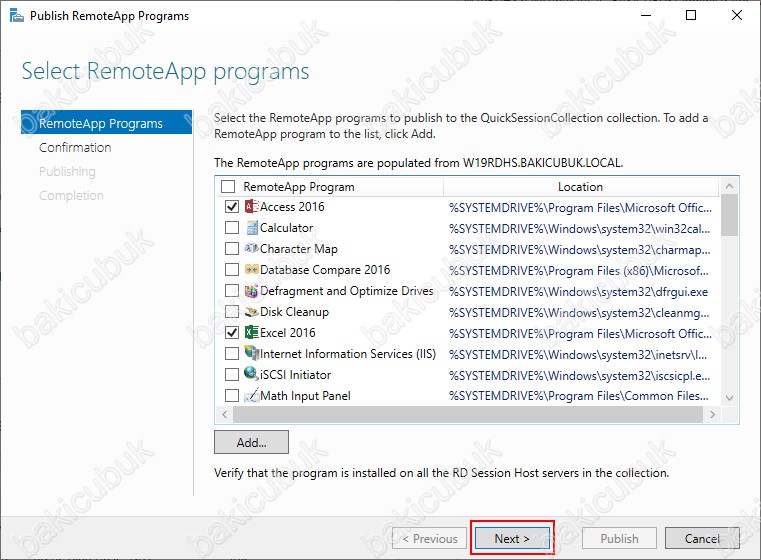Select the Defragment and Optimize Drives name
Screen dimensions: 761x560
coord(347,291)
